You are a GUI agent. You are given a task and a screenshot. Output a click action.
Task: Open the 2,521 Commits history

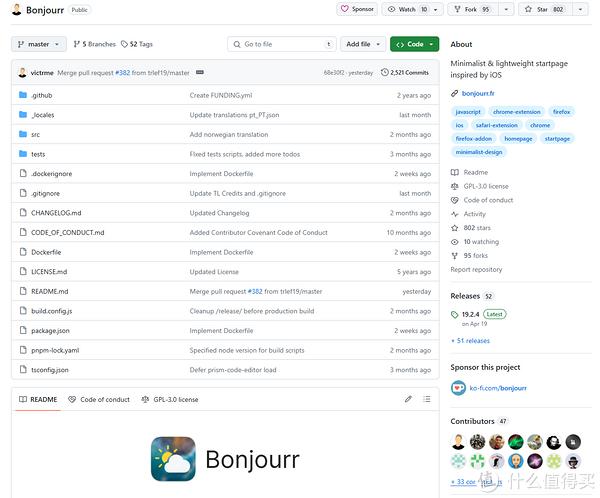pyautogui.click(x=405, y=72)
